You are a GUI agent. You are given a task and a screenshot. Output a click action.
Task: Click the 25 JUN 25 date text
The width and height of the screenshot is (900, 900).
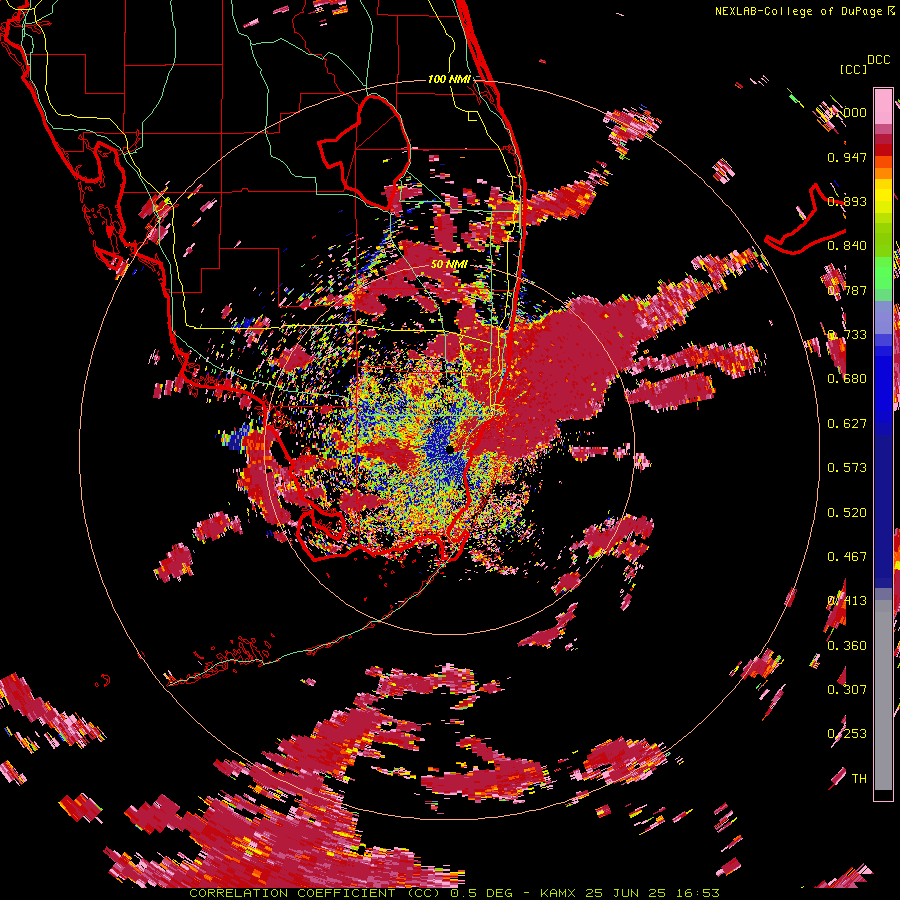pyautogui.click(x=626, y=893)
